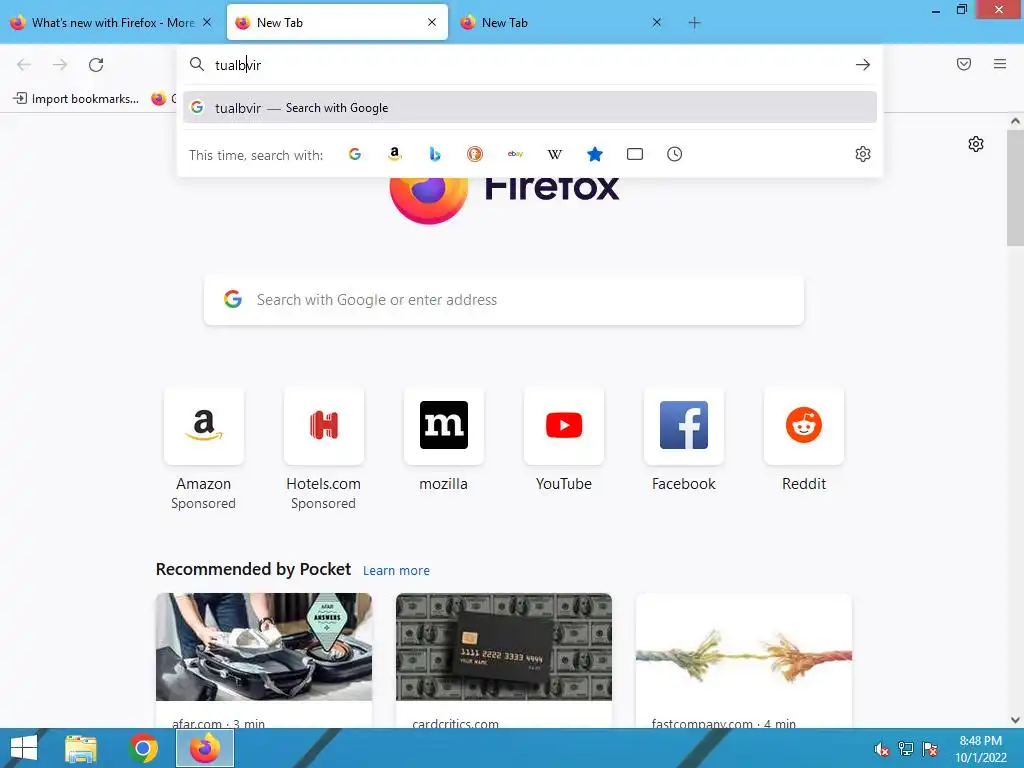1024x768 pixels.
Task: Open the Hotels.com shortcut tile
Action: click(324, 426)
